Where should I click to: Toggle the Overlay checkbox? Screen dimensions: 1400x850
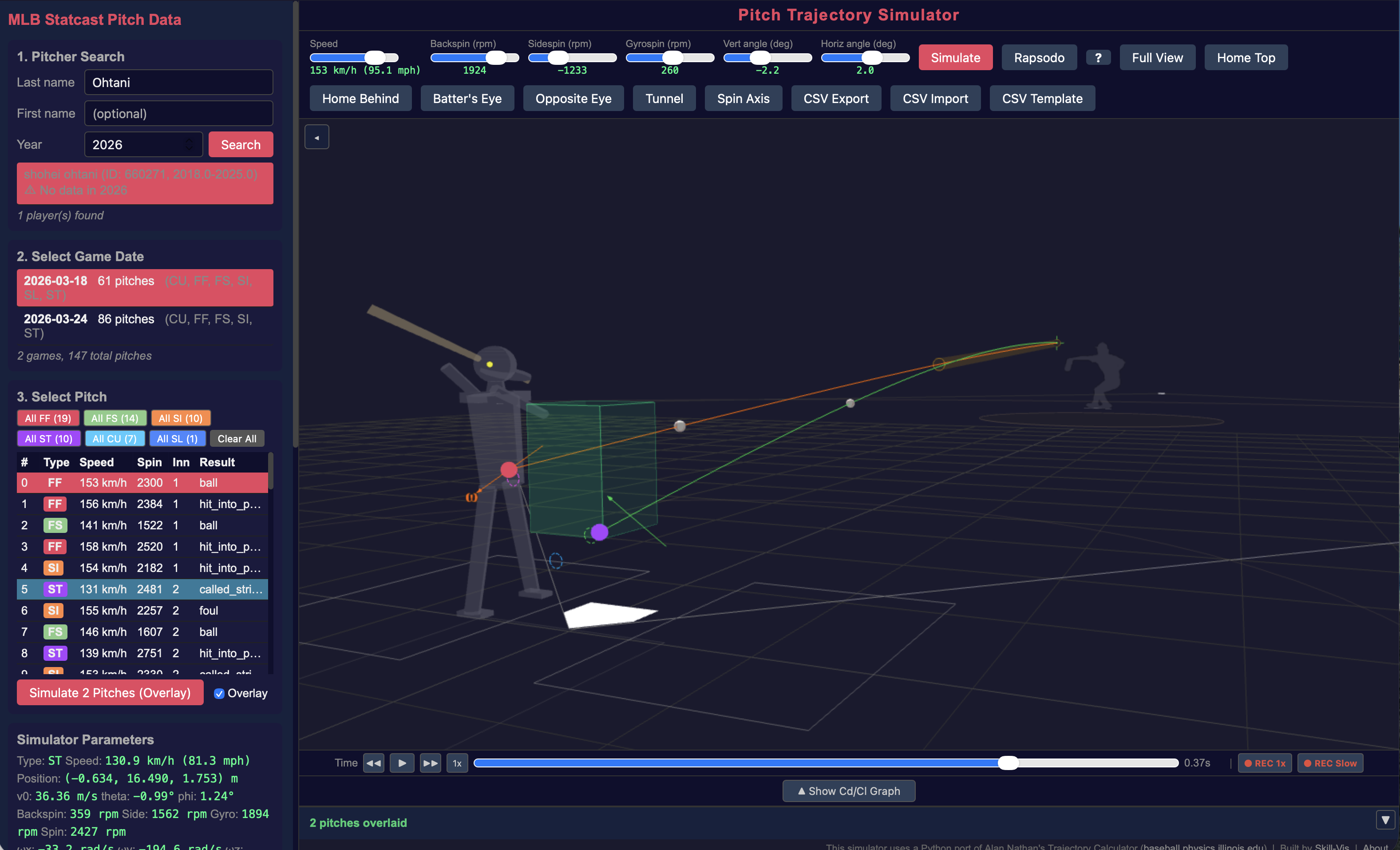(x=219, y=694)
